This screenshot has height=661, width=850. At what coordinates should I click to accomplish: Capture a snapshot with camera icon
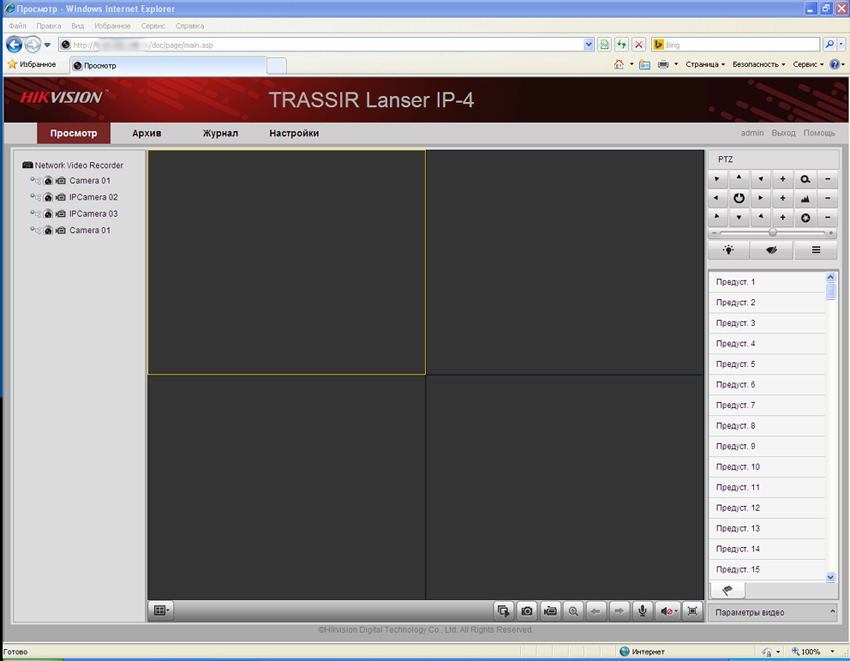[526, 611]
